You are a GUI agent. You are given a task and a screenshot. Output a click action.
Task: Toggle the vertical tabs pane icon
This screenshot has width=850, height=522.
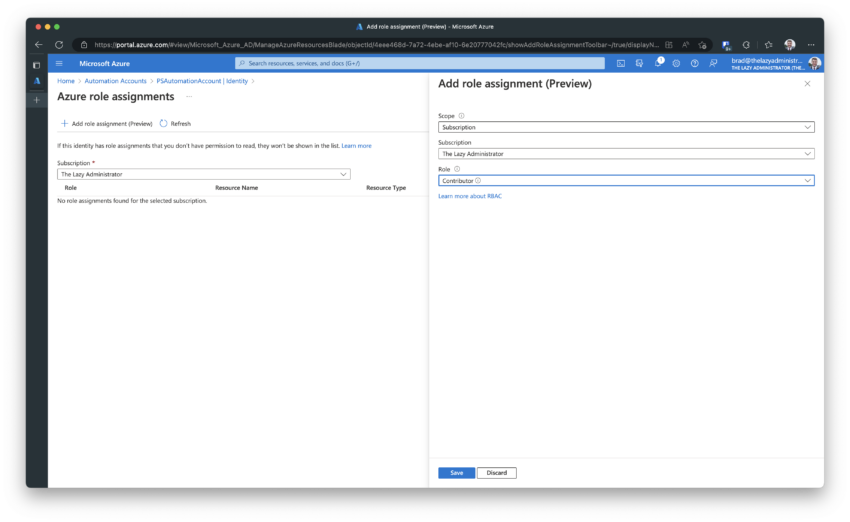[37, 65]
